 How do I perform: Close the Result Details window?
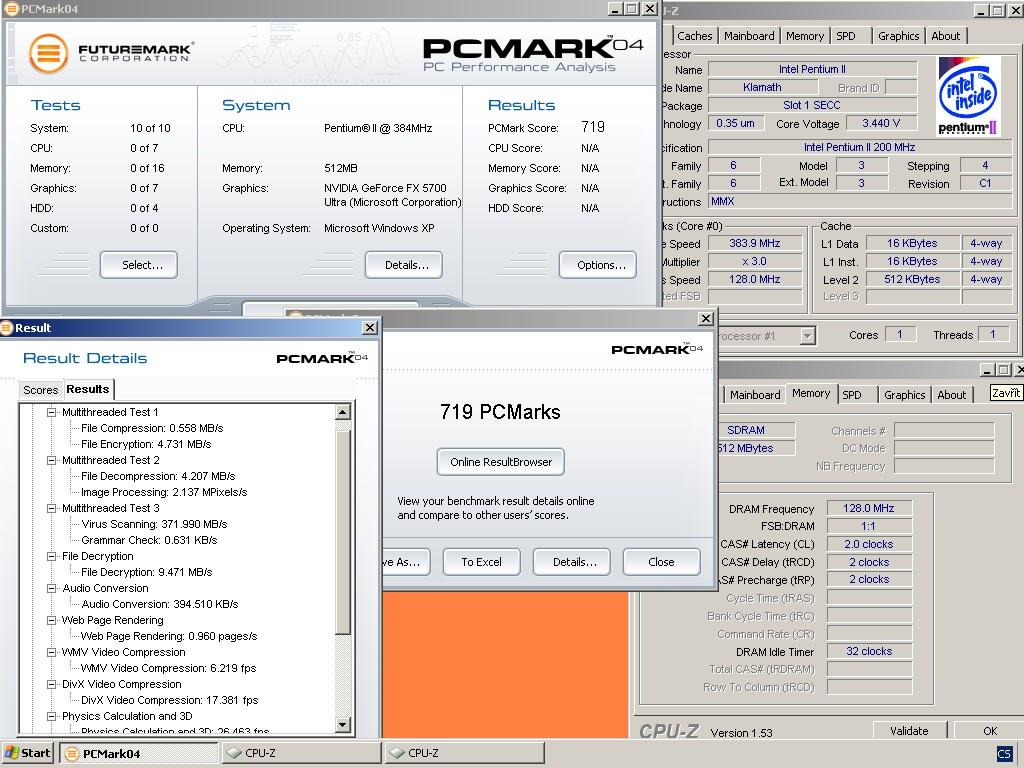(370, 327)
